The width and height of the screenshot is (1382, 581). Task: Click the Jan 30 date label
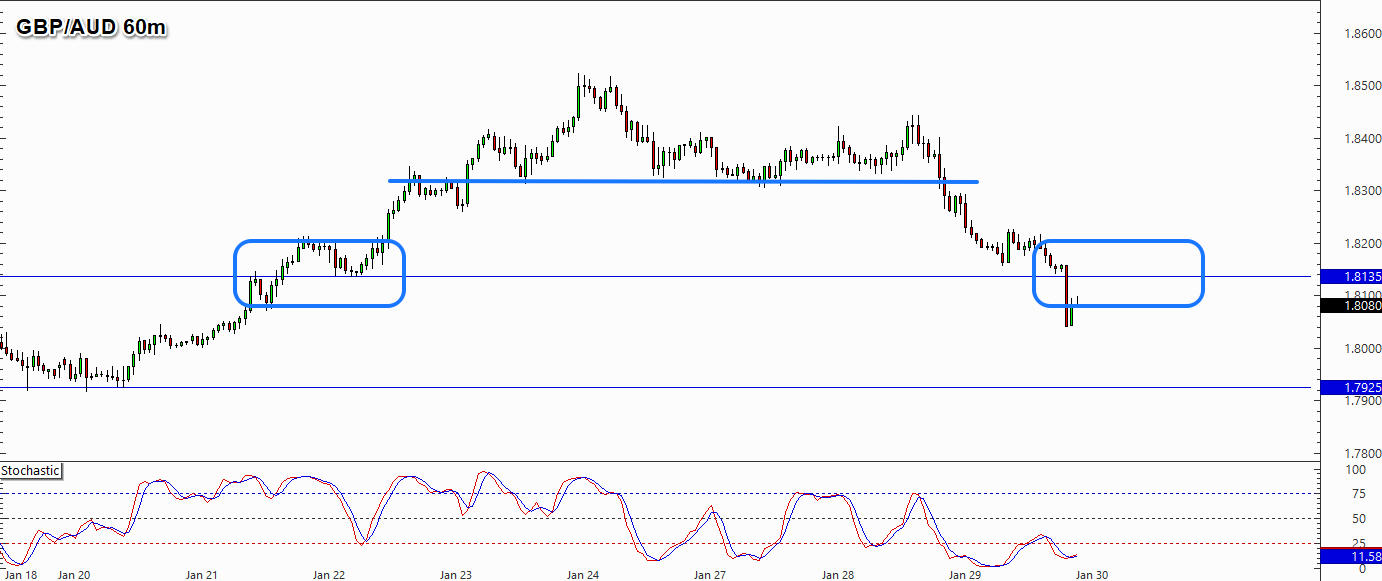coord(1091,575)
